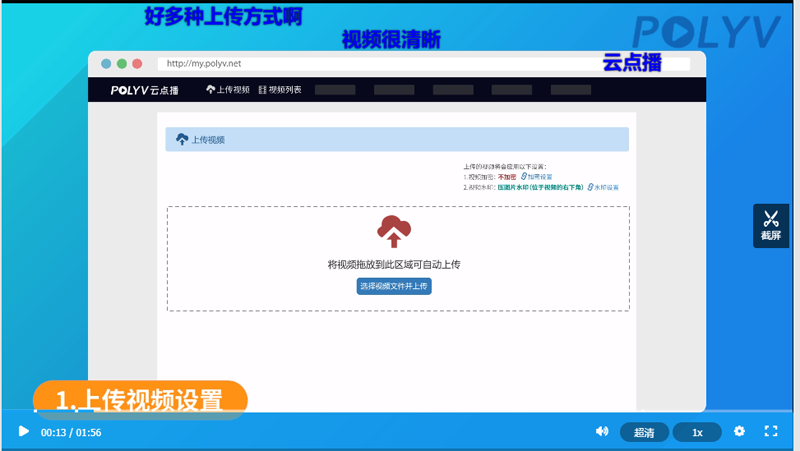Click the video progress bar above controls
Viewport: 800px width, 451px height.
point(400,413)
